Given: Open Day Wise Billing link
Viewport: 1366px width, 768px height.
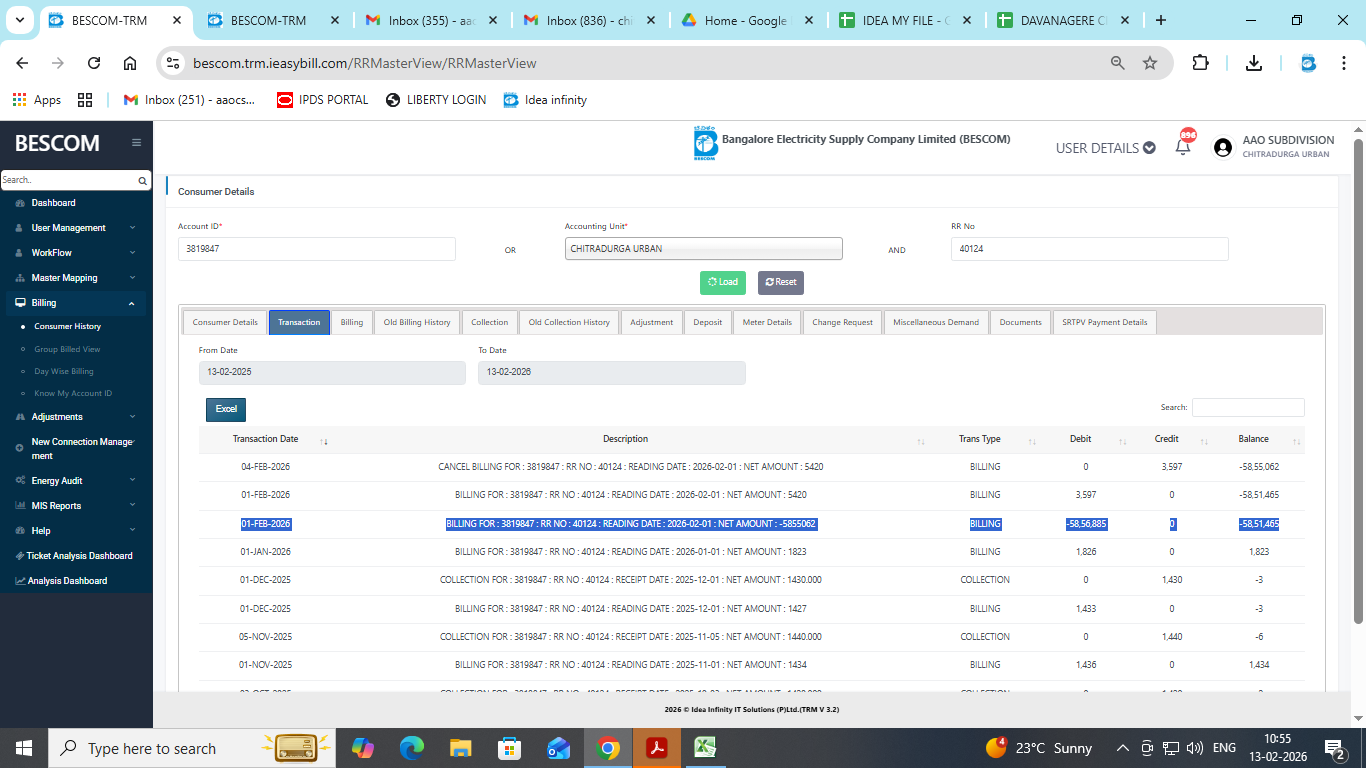Looking at the screenshot, I should pyautogui.click(x=64, y=371).
